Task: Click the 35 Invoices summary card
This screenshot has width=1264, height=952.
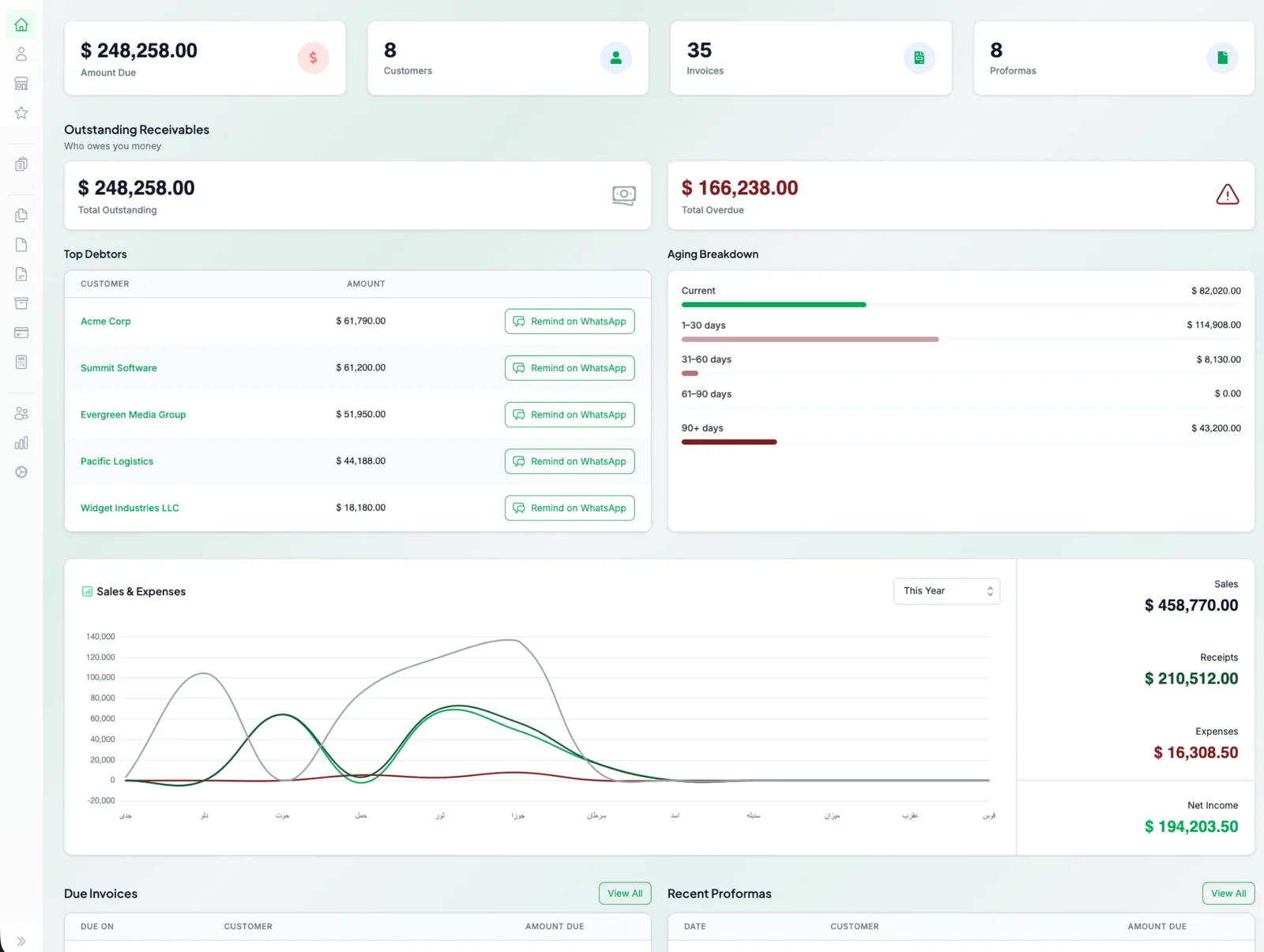Action: point(811,58)
